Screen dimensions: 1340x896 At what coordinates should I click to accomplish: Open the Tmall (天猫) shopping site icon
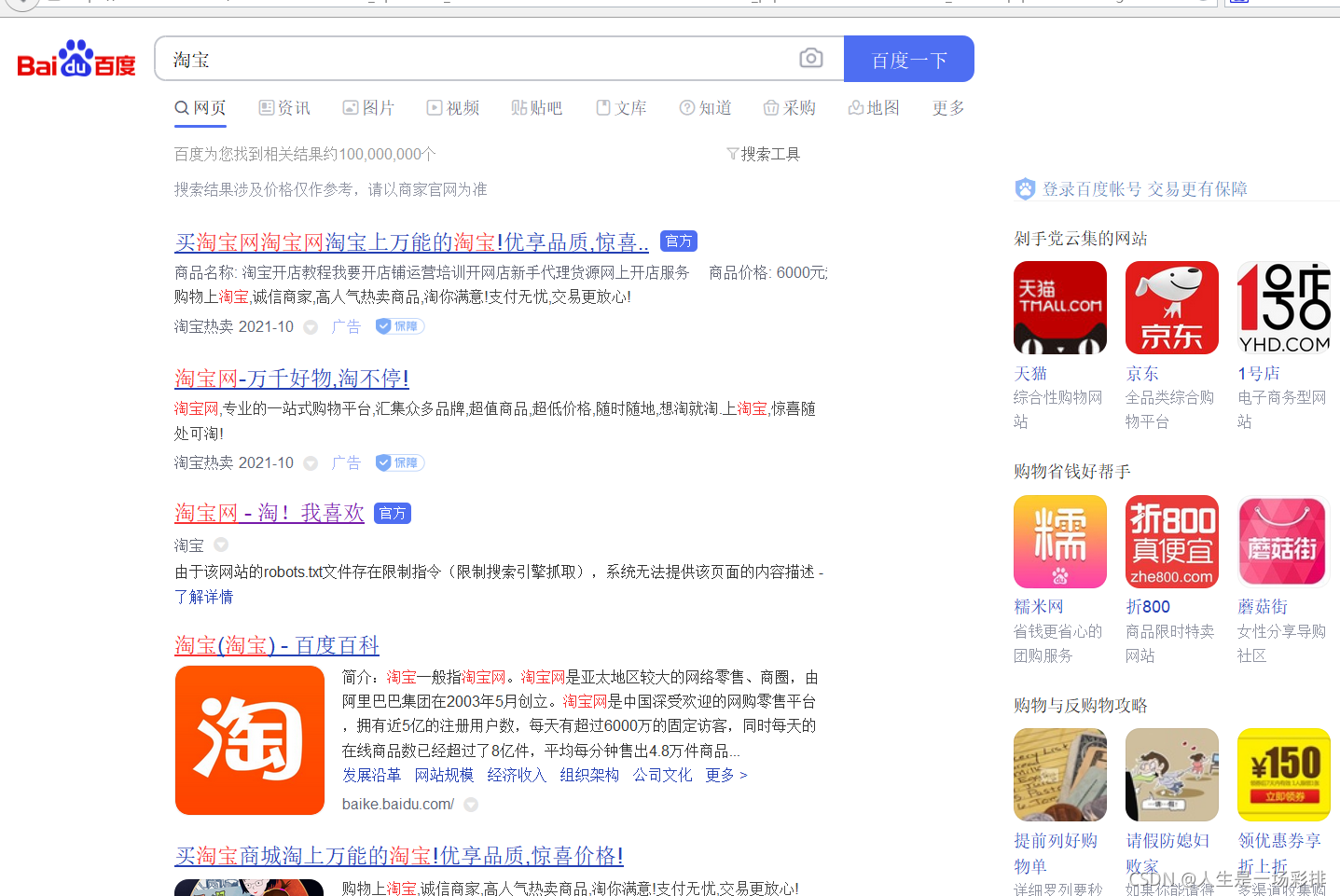coord(1059,307)
